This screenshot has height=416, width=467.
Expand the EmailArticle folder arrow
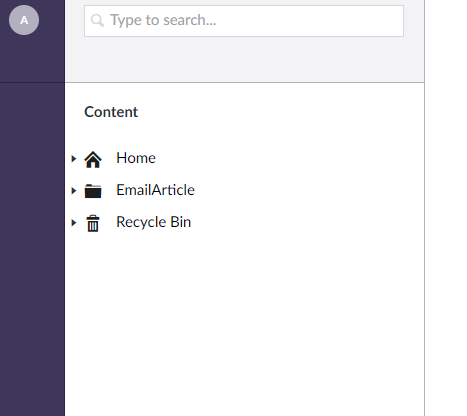coord(74,191)
